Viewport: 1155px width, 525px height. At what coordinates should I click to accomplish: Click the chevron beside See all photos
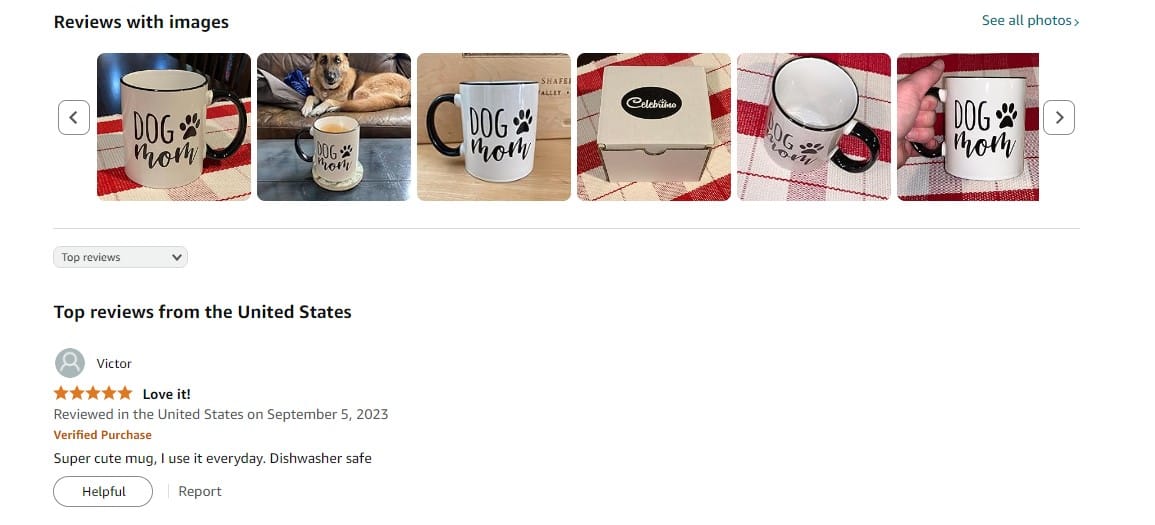(1077, 22)
